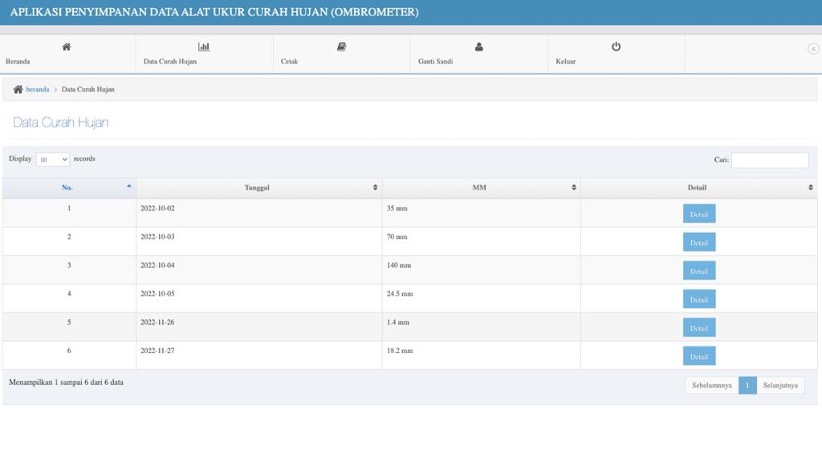Select page 1 in pagination
The width and height of the screenshot is (822, 462).
point(748,385)
